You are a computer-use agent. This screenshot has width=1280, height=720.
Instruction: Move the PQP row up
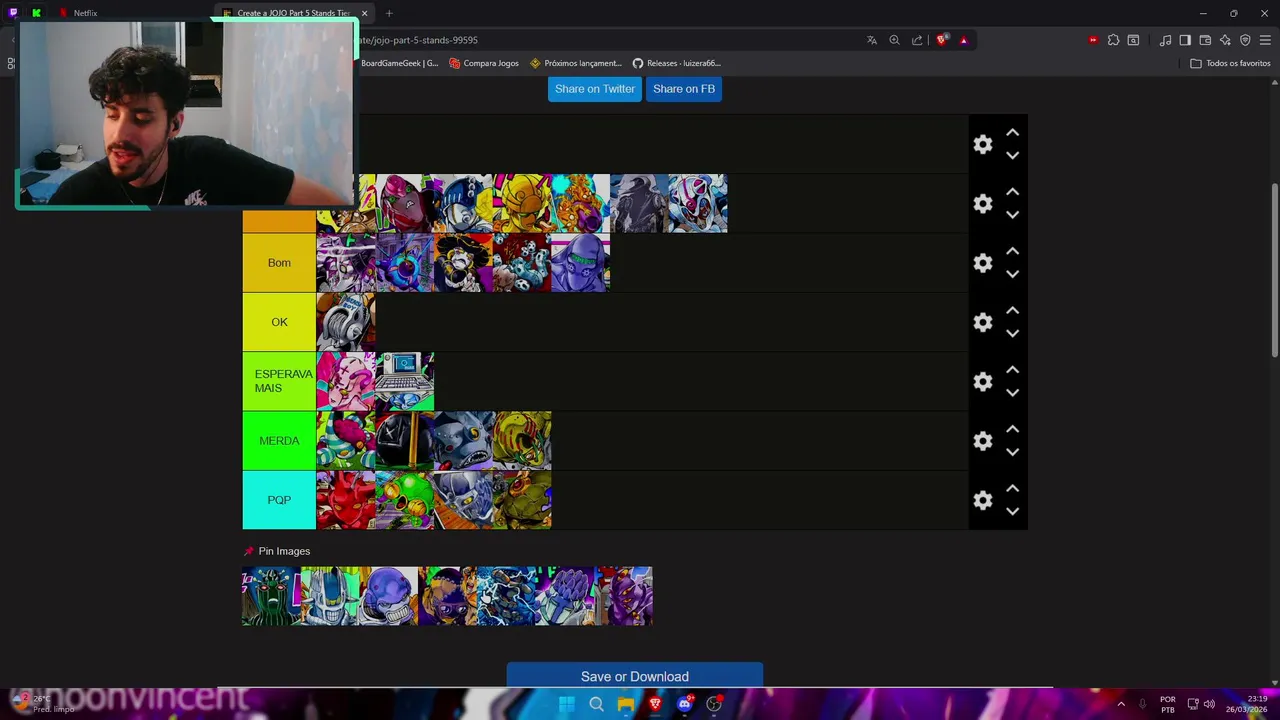1012,488
